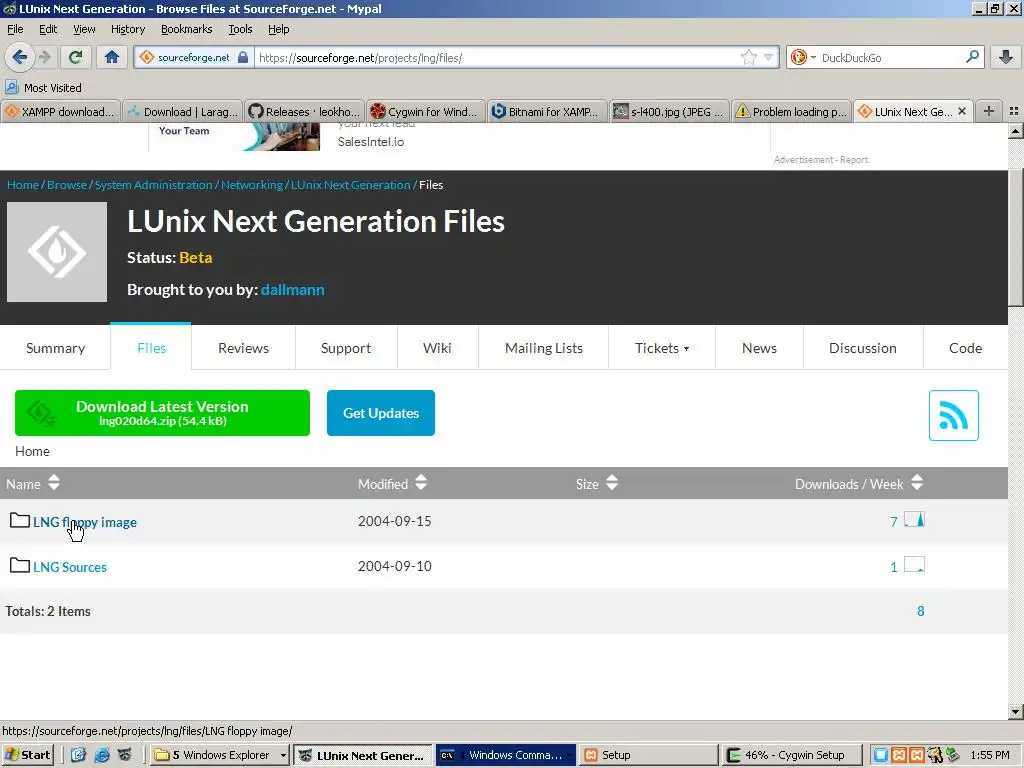Go back with the browser Back arrow
The width and height of the screenshot is (1024, 768).
[x=20, y=57]
